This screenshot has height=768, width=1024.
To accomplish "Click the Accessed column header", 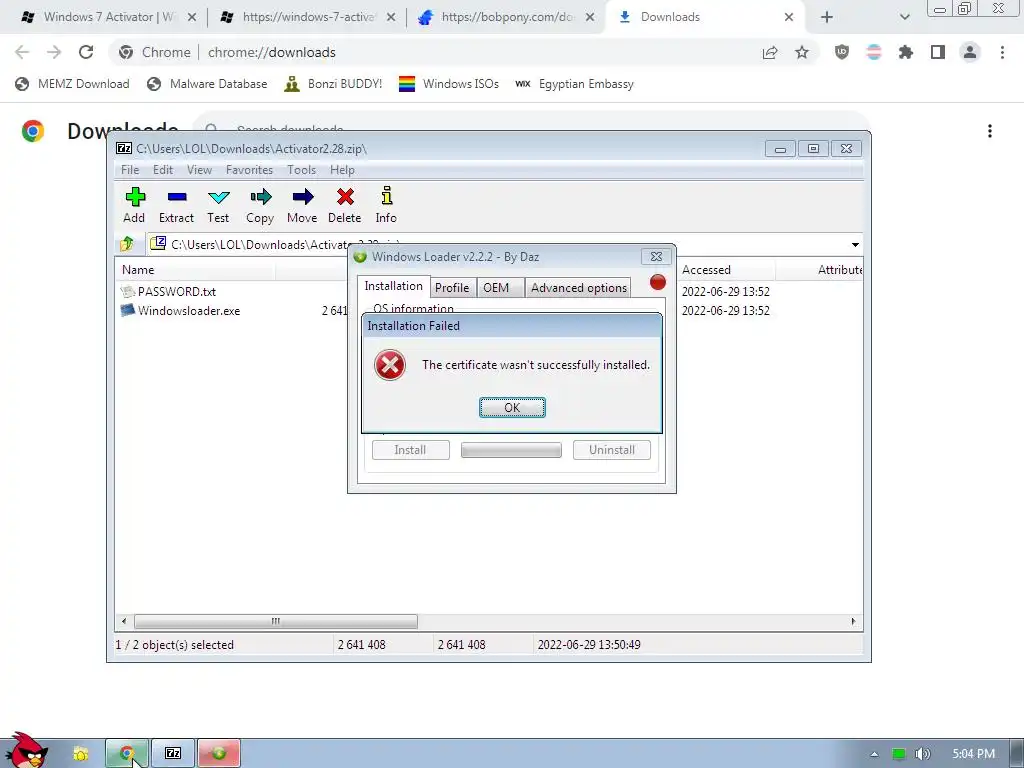I will point(726,270).
